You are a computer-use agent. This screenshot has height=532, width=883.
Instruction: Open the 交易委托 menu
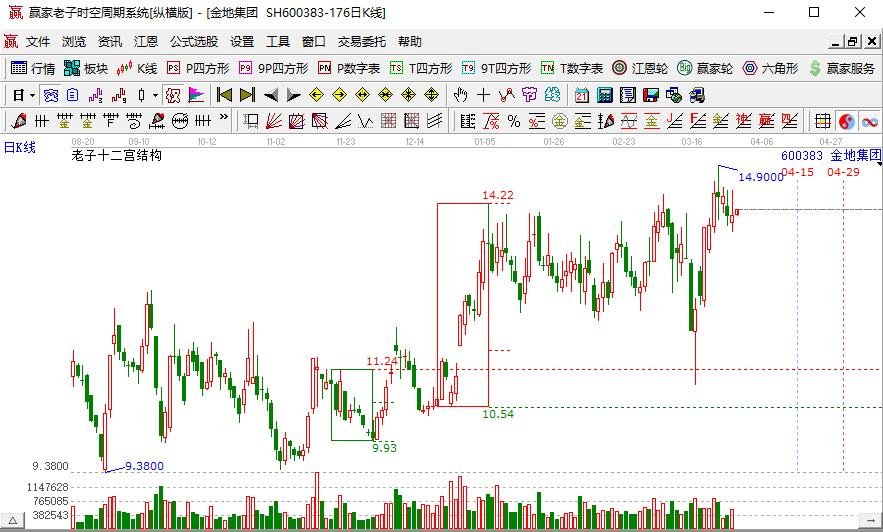[362, 42]
